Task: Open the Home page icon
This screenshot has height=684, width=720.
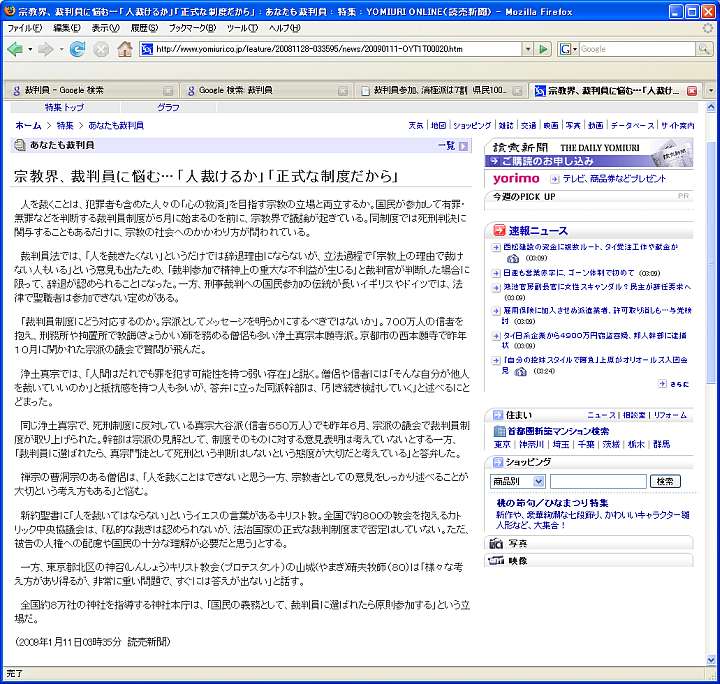Action: 124,49
